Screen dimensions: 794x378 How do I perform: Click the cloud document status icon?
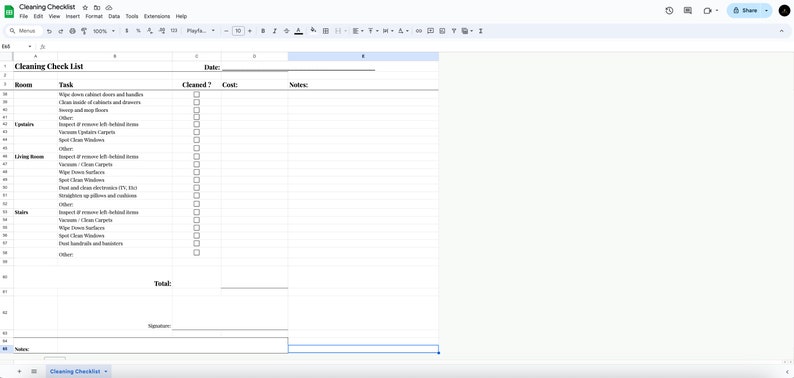109,8
